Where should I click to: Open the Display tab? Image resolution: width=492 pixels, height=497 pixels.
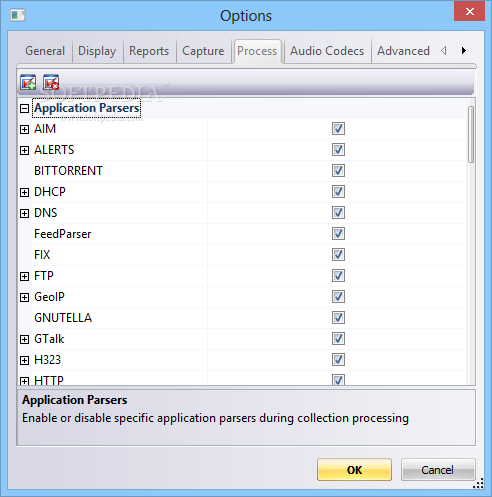pyautogui.click(x=97, y=51)
